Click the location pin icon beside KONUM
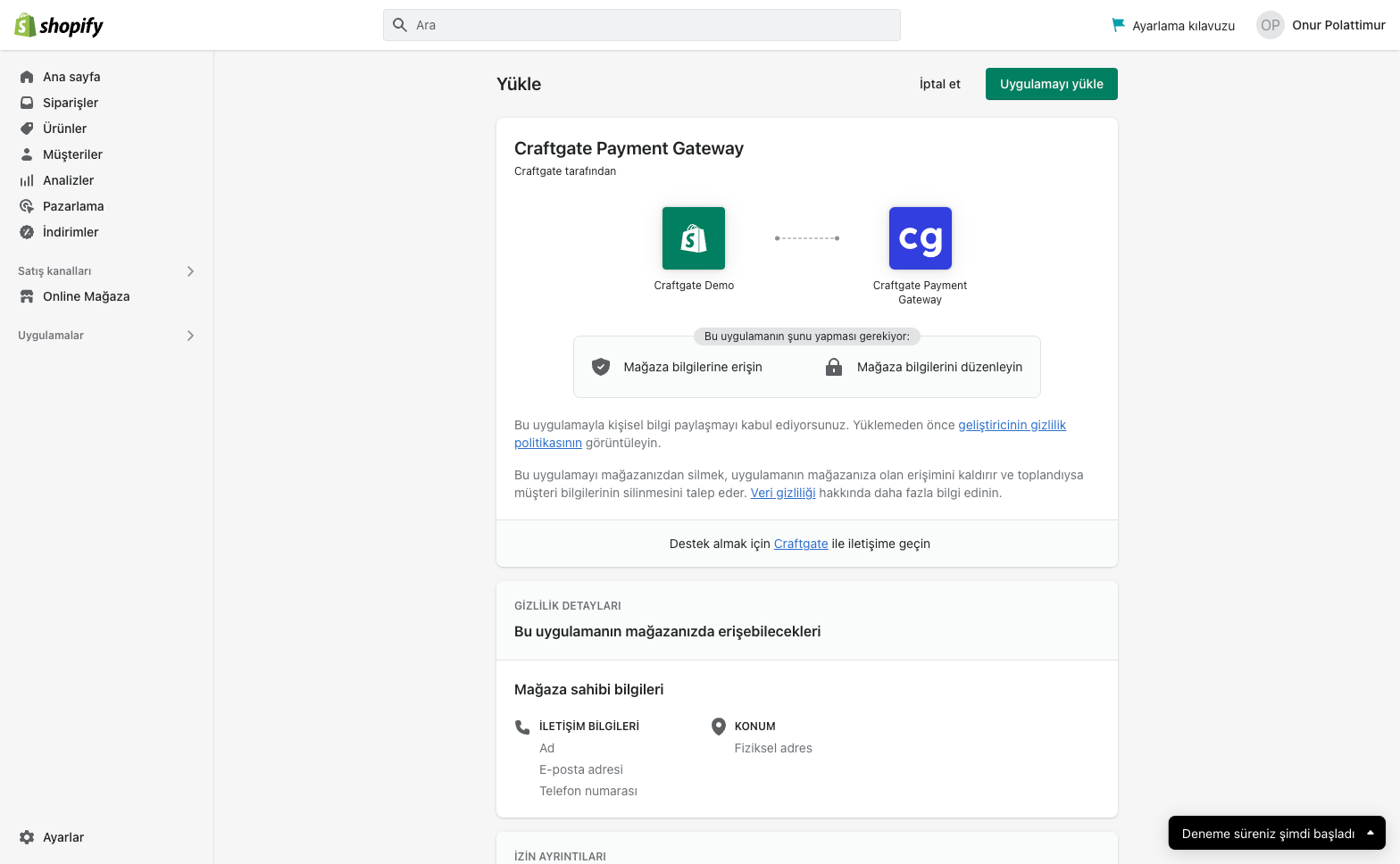Viewport: 1400px width, 864px height. [x=718, y=727]
